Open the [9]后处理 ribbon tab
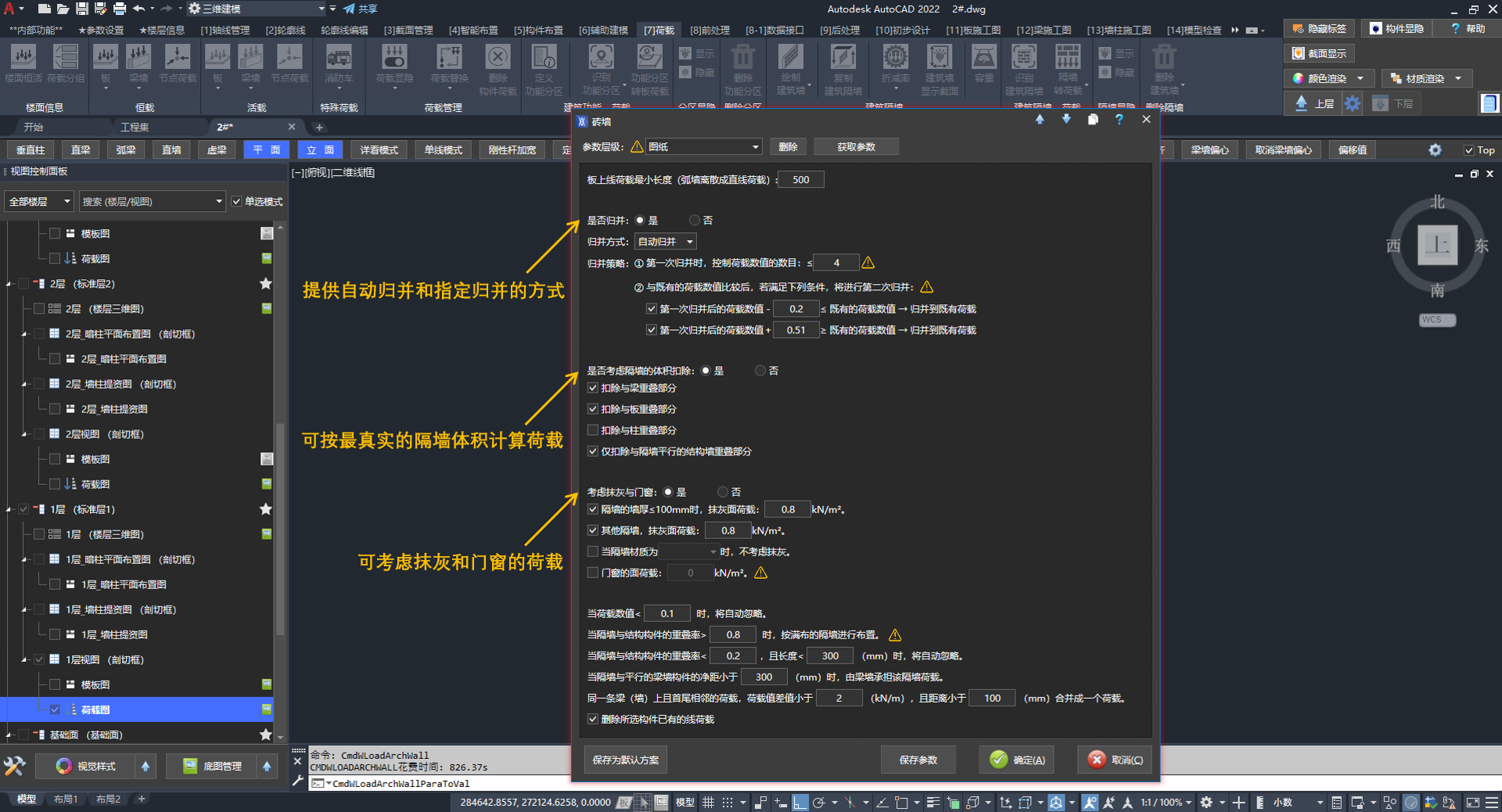This screenshot has height=812, width=1502. [839, 31]
